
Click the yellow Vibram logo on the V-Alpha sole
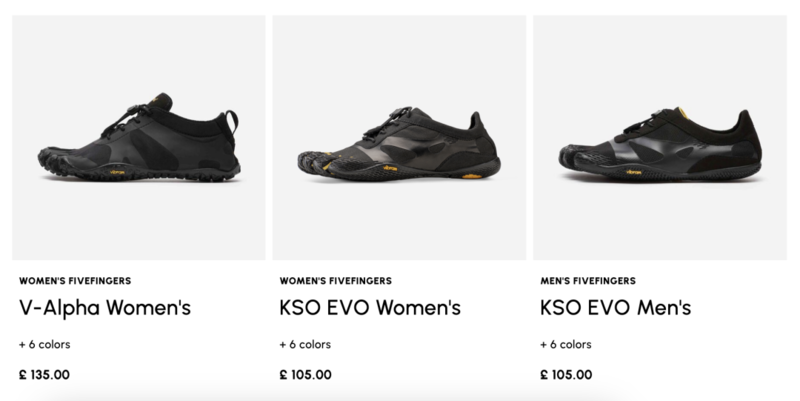pyautogui.click(x=117, y=172)
